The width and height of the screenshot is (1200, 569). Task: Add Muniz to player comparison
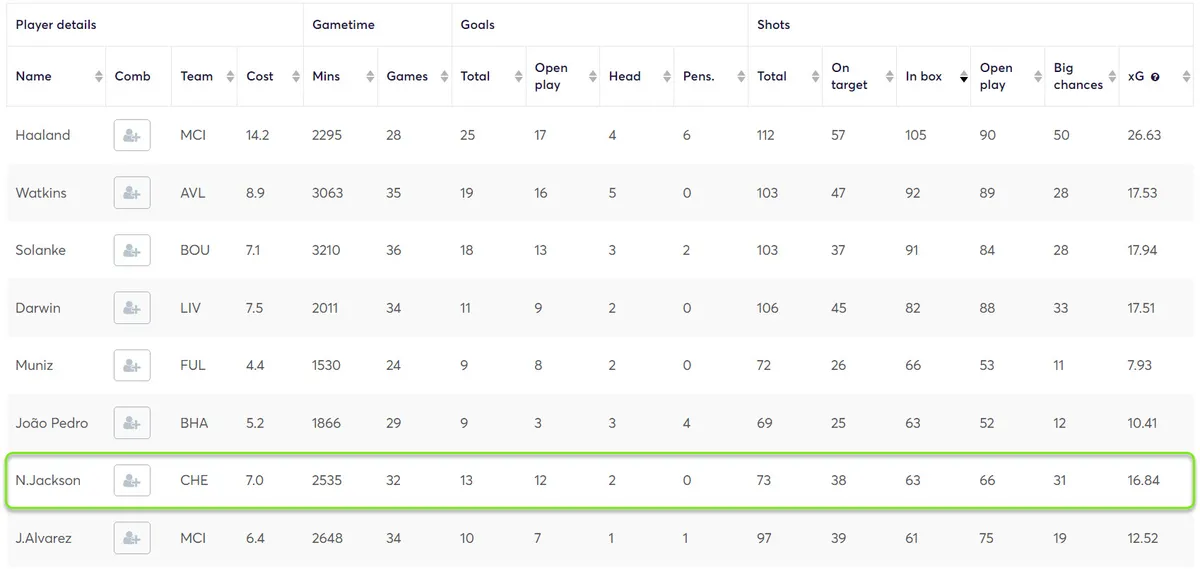(132, 366)
